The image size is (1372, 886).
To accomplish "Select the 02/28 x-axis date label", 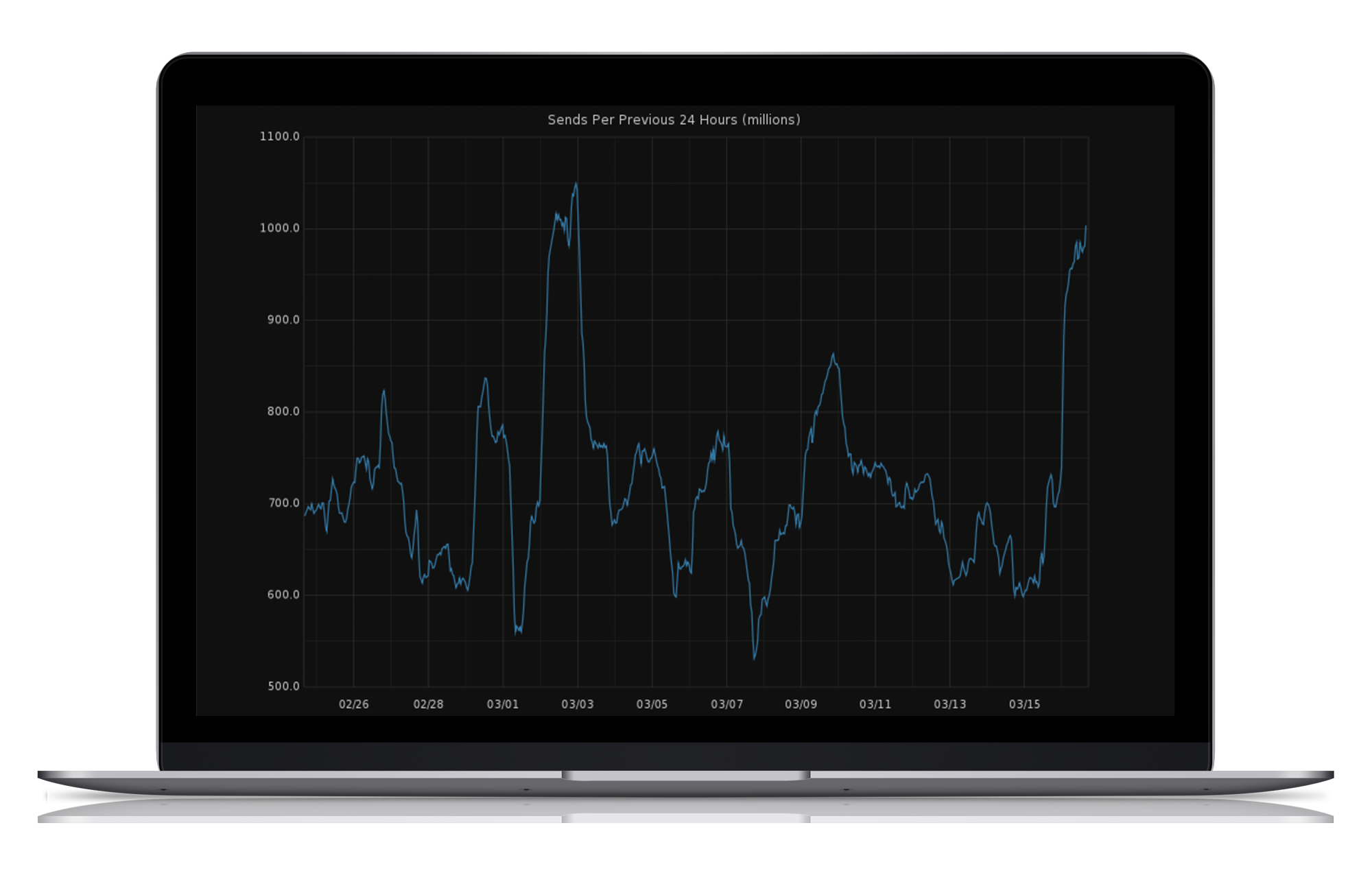I will (428, 704).
